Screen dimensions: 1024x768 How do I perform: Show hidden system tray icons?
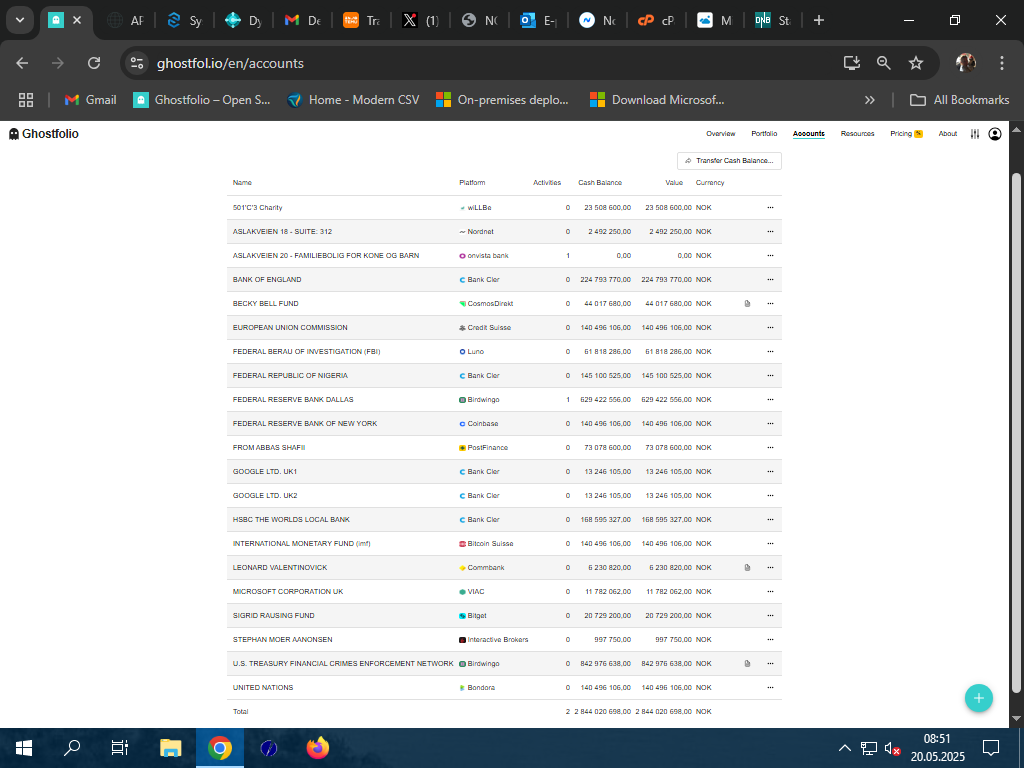(844, 748)
